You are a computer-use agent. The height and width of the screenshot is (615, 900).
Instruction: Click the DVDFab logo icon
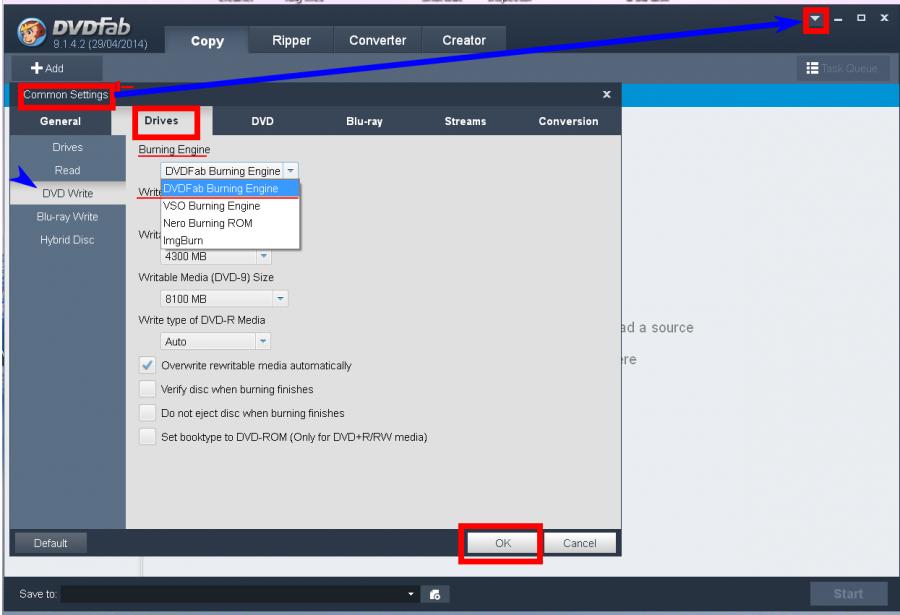click(x=32, y=32)
